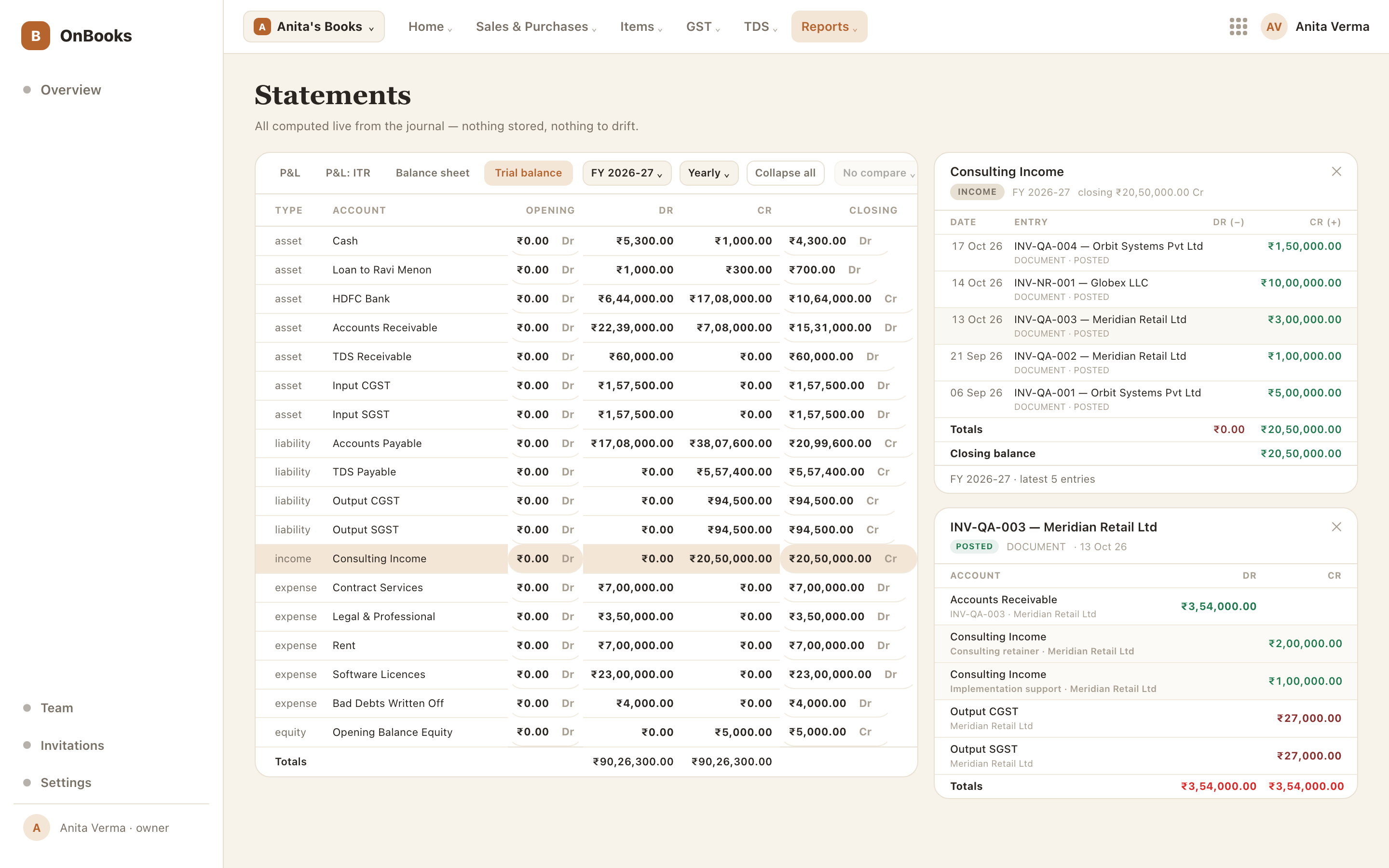
Task: Click the Anita Verma owner avatar
Action: 36,827
